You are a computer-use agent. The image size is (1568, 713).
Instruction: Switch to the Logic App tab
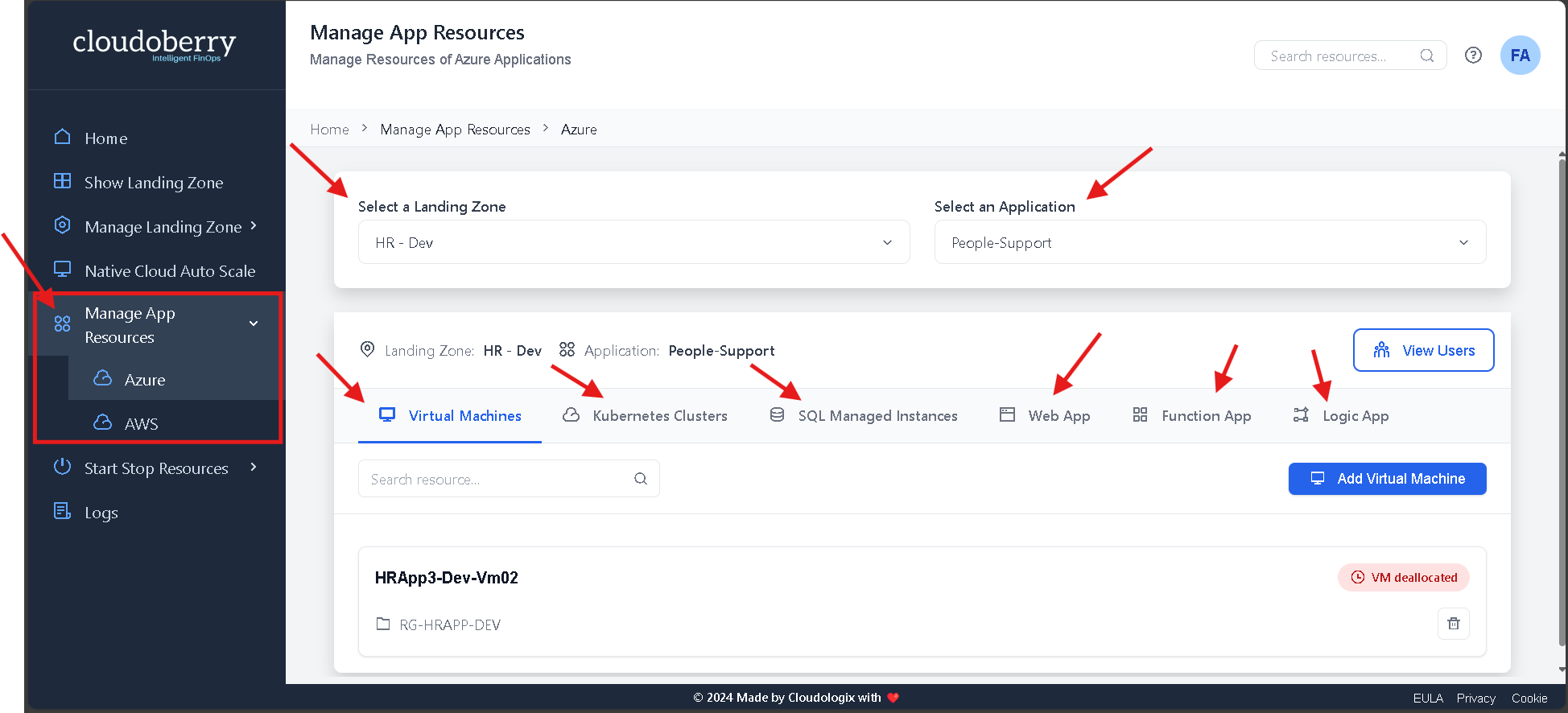click(x=1341, y=416)
